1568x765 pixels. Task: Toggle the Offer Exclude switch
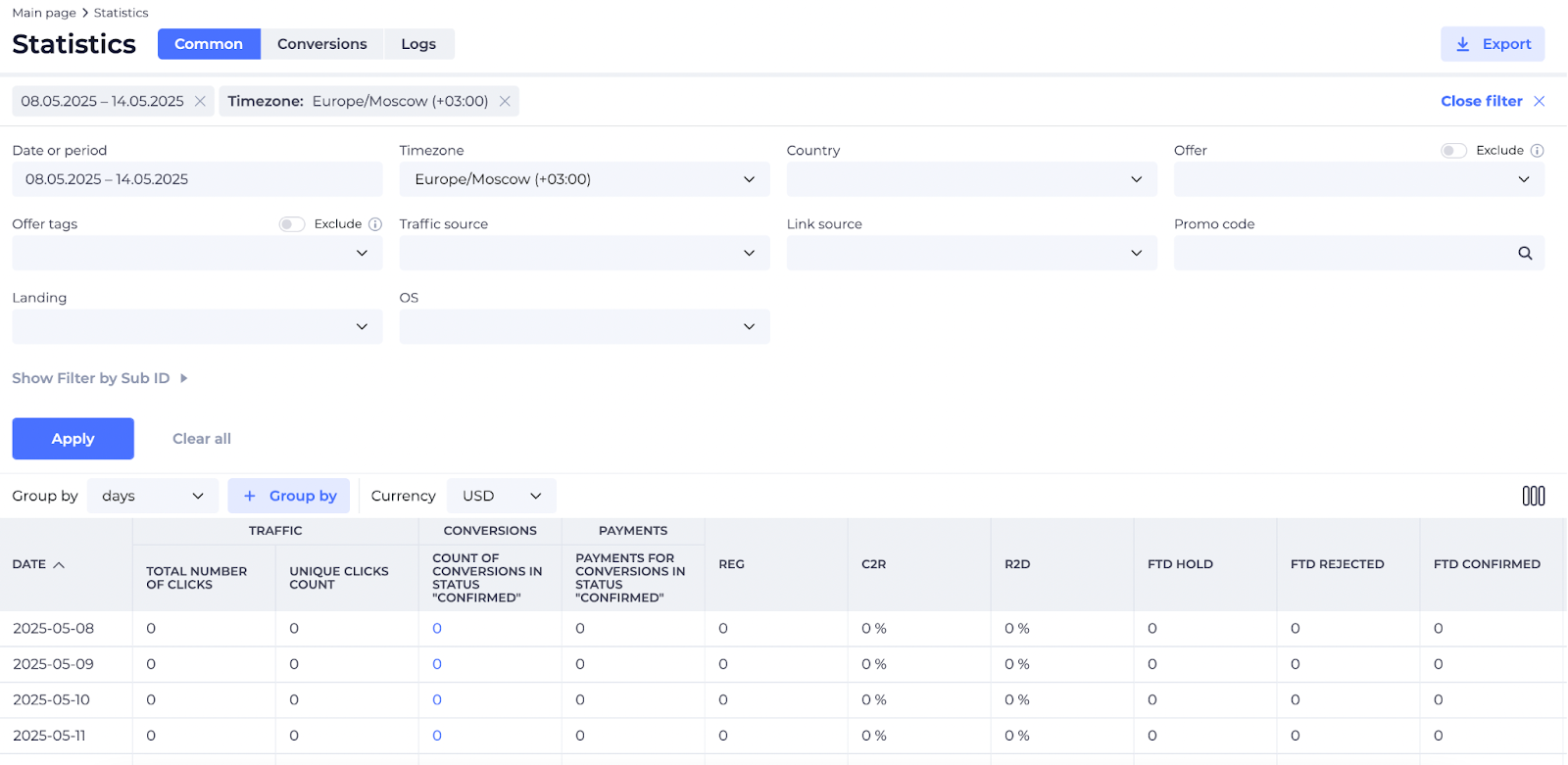[1453, 150]
